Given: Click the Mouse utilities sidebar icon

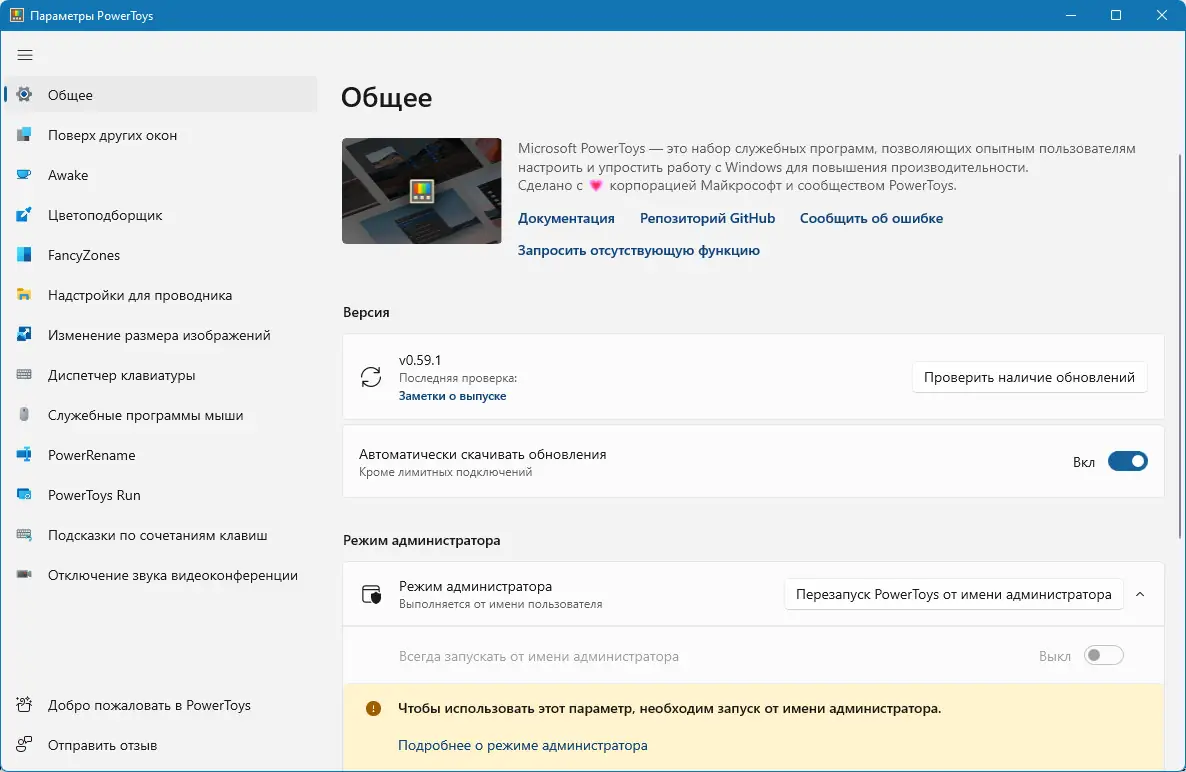Looking at the screenshot, I should coord(24,414).
